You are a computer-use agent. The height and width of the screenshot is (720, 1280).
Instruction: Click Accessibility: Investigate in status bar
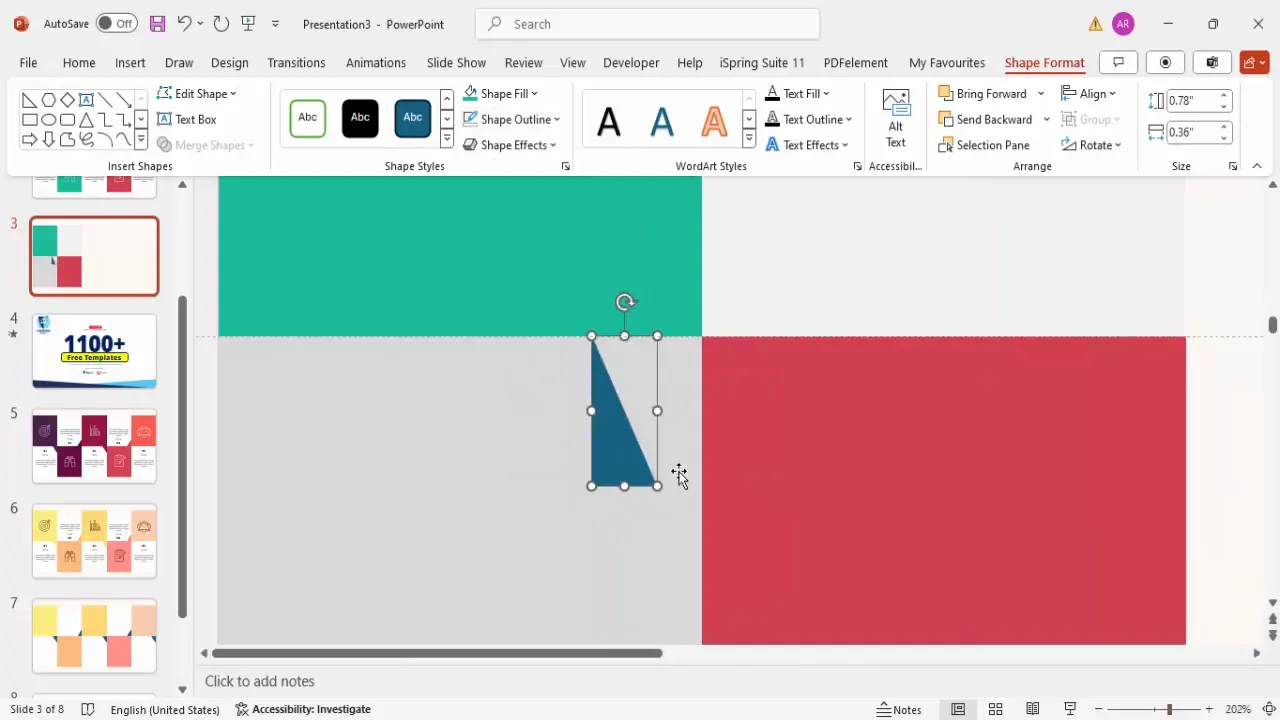[x=303, y=709]
